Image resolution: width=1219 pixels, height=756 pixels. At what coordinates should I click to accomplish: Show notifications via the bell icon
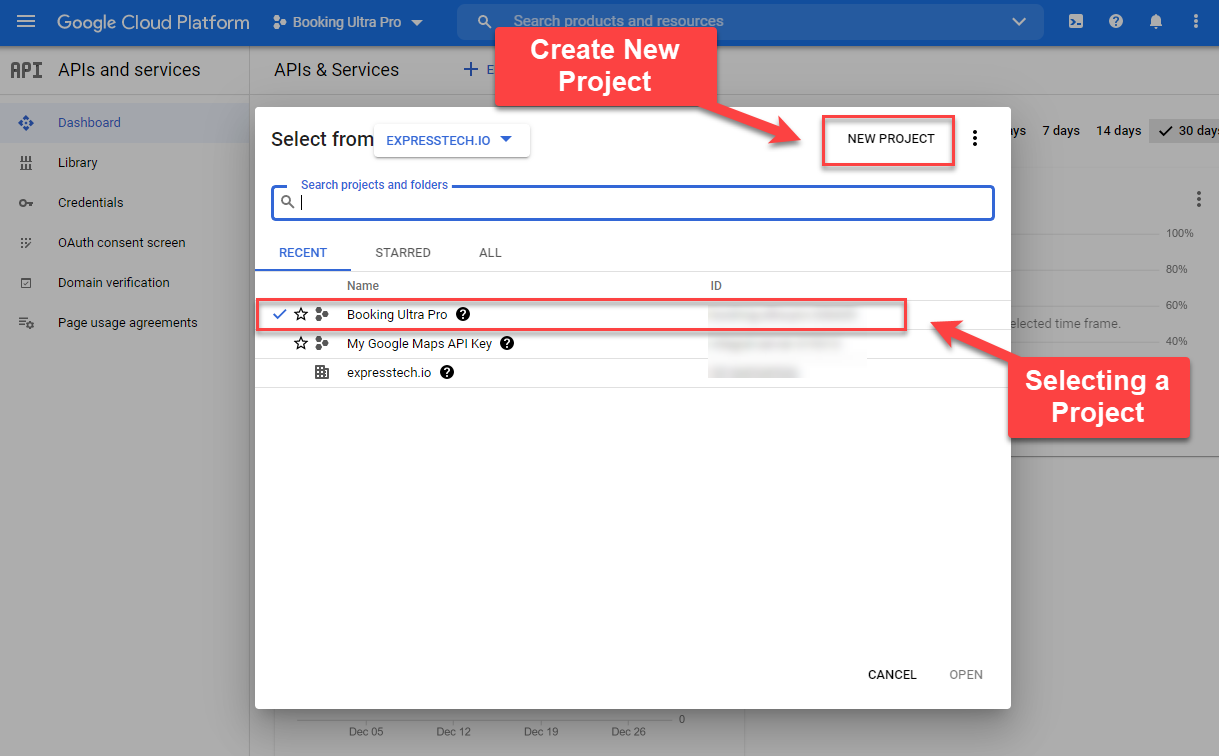(1156, 21)
